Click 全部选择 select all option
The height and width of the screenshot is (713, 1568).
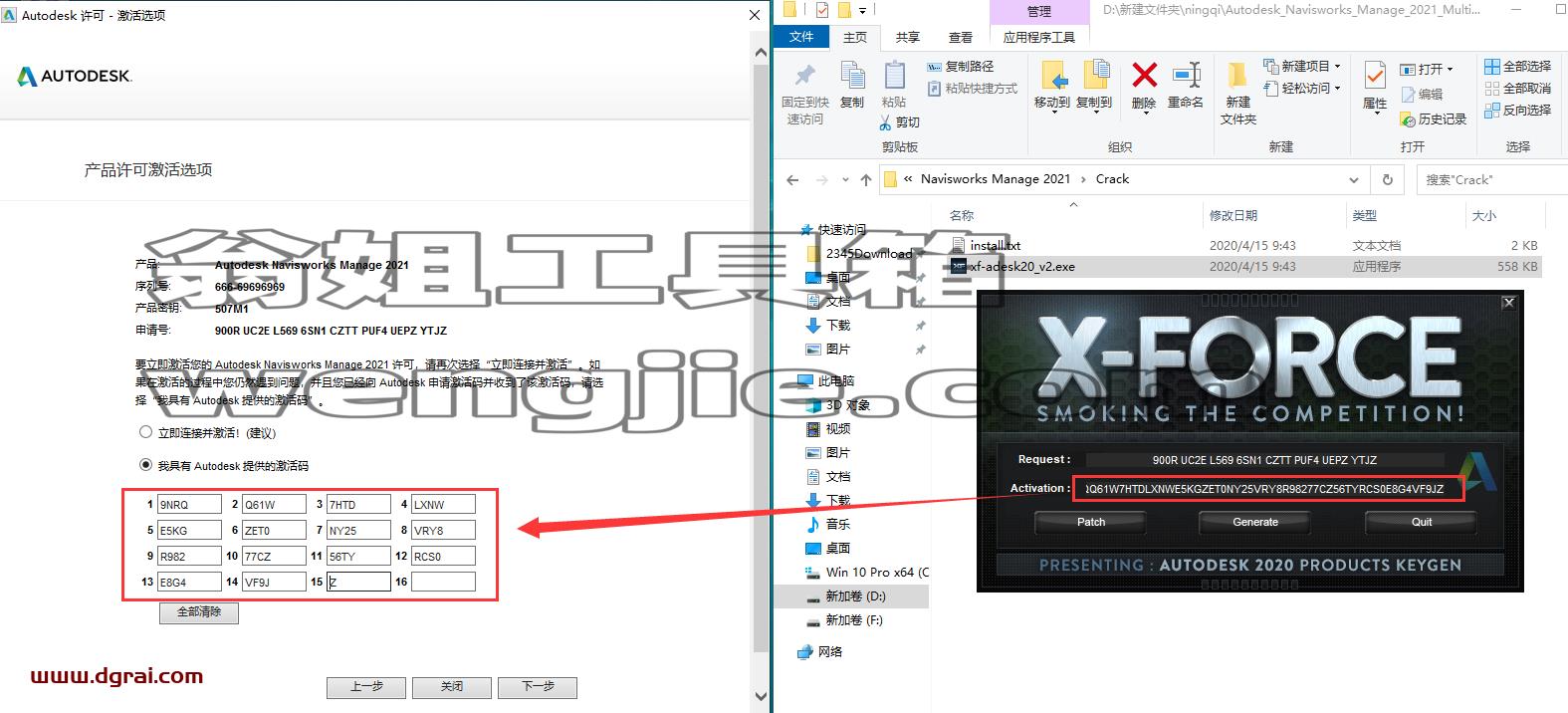1517,66
